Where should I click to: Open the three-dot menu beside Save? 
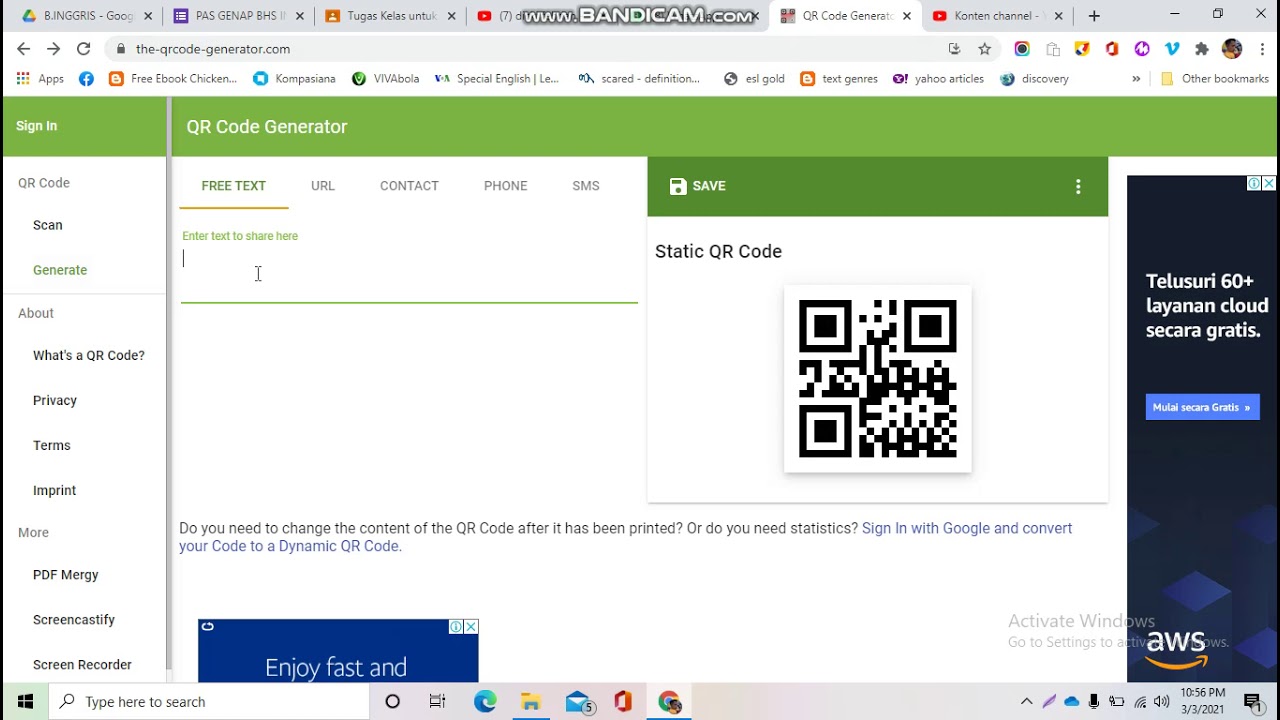1078,186
